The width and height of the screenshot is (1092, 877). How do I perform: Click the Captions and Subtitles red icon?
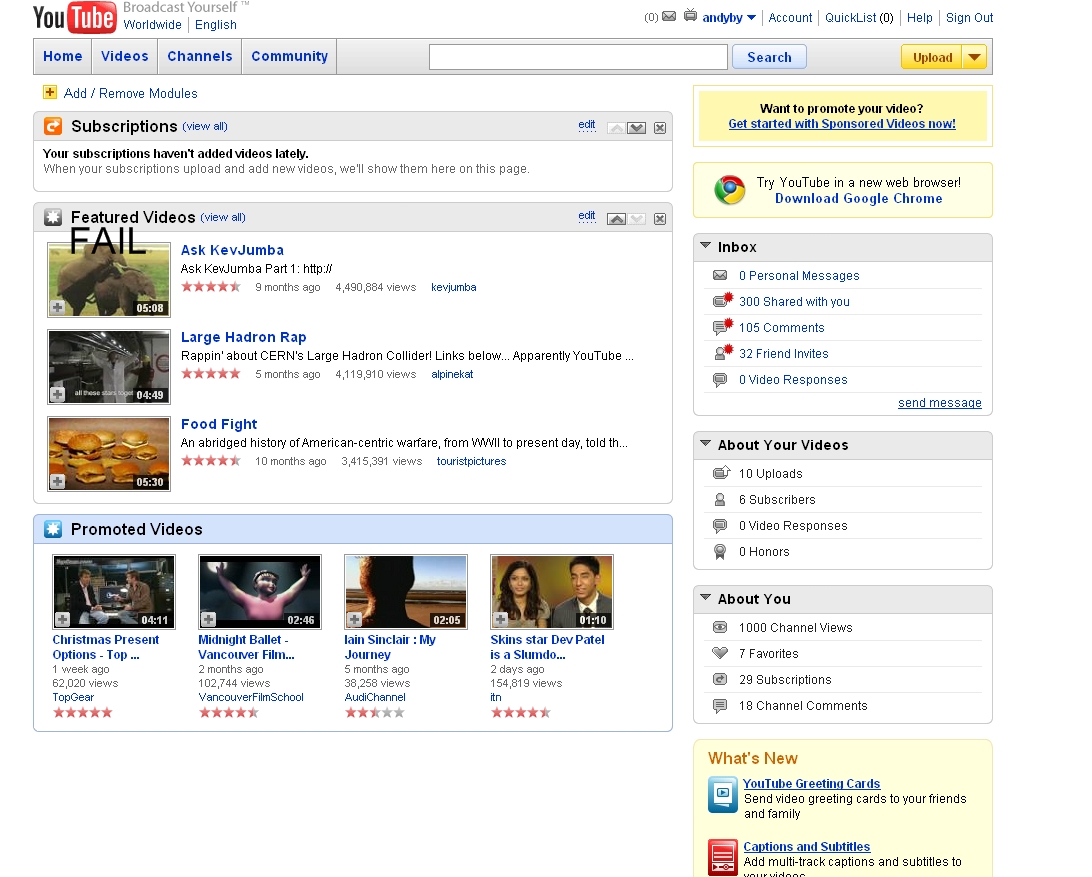(723, 857)
